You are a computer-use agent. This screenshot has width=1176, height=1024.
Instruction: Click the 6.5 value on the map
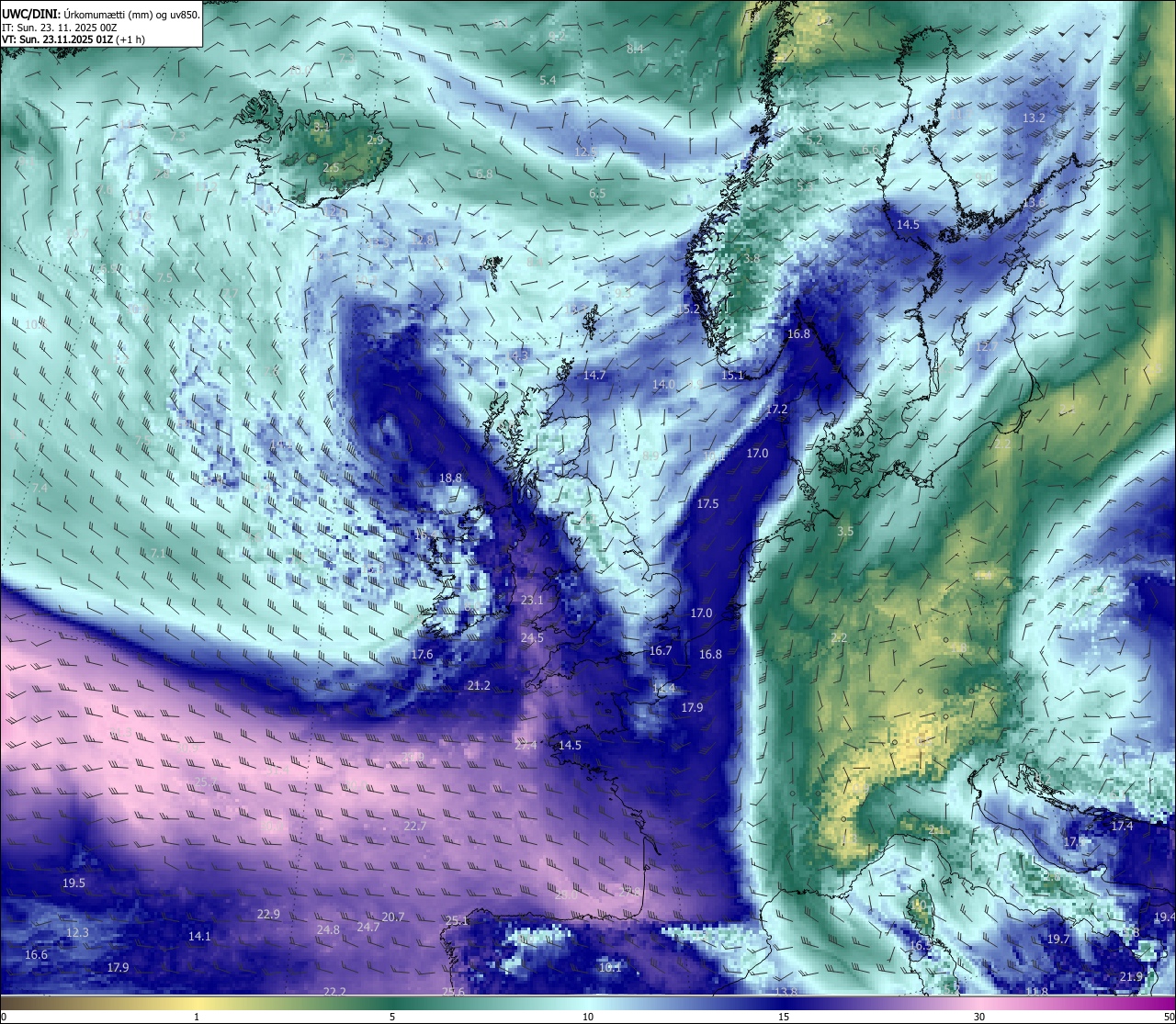click(597, 193)
